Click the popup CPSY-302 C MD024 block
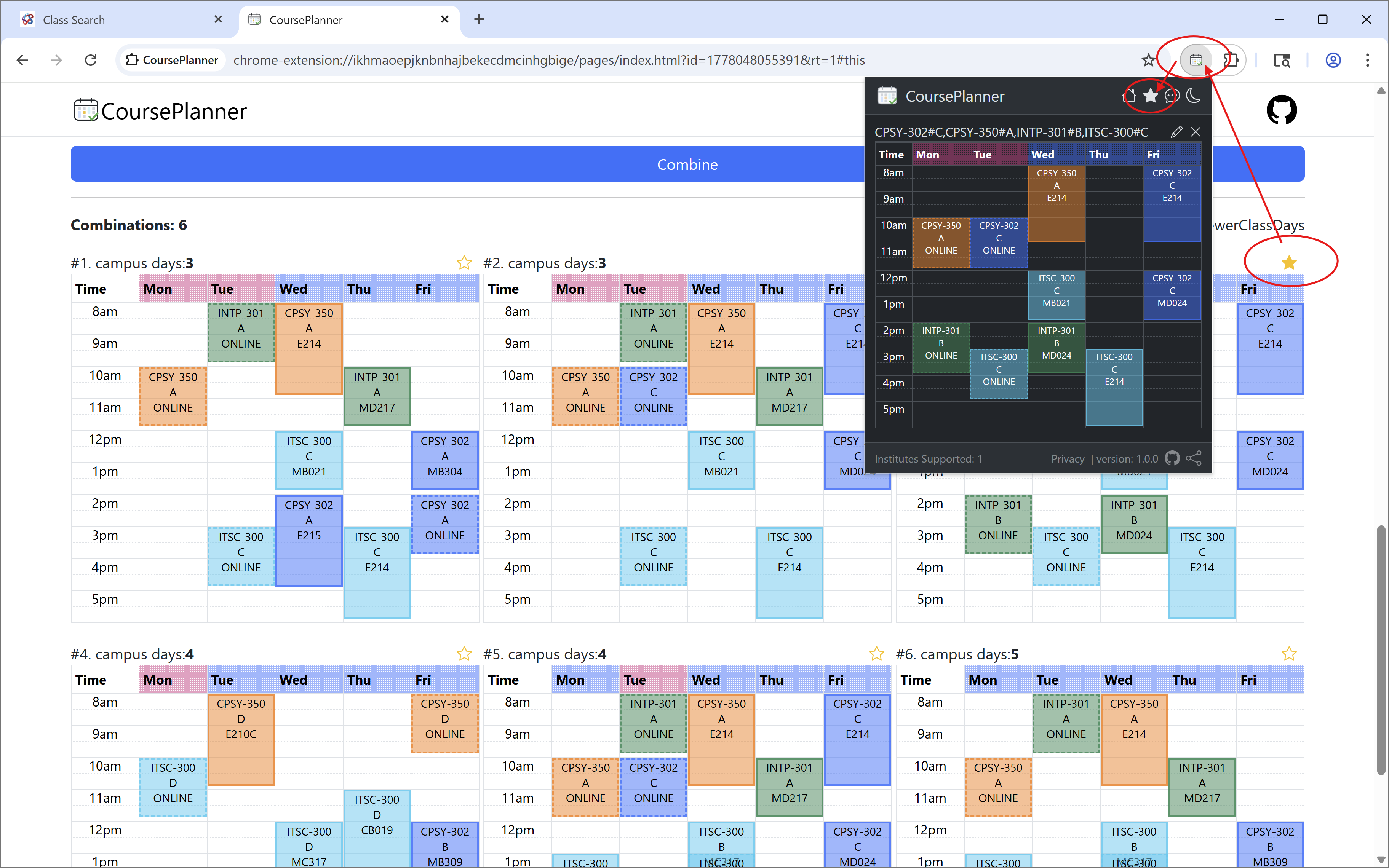Image resolution: width=1389 pixels, height=868 pixels. point(1172,295)
